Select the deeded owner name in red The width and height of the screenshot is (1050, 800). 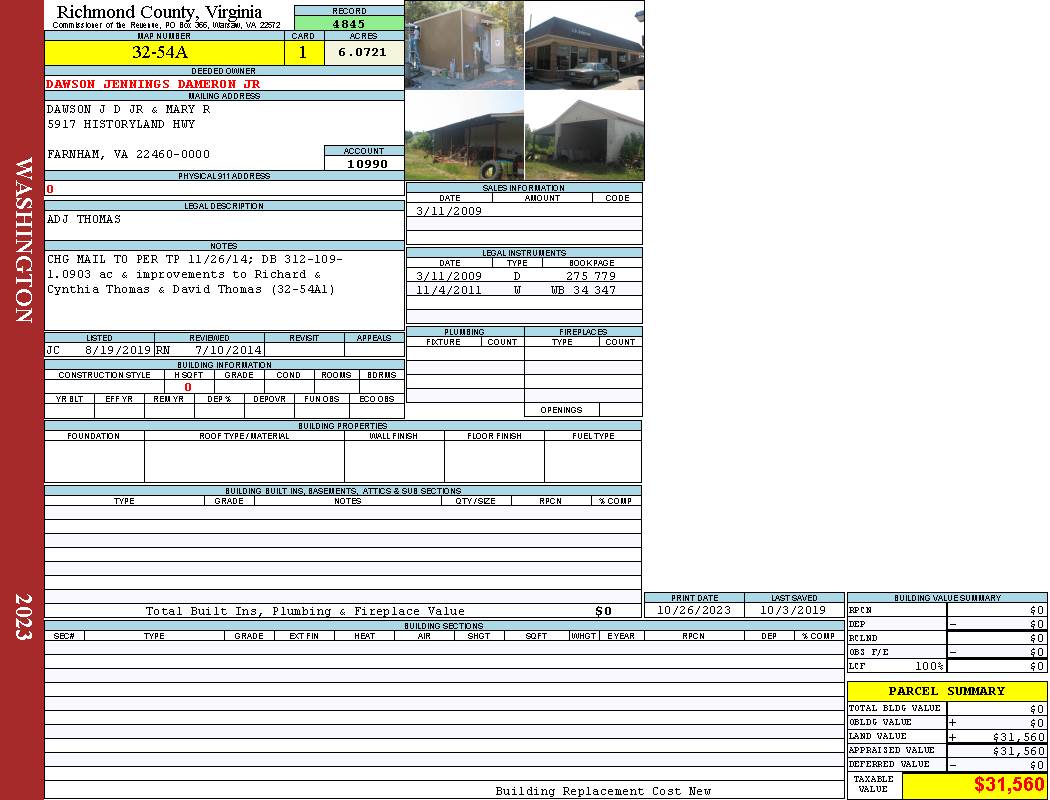click(153, 84)
